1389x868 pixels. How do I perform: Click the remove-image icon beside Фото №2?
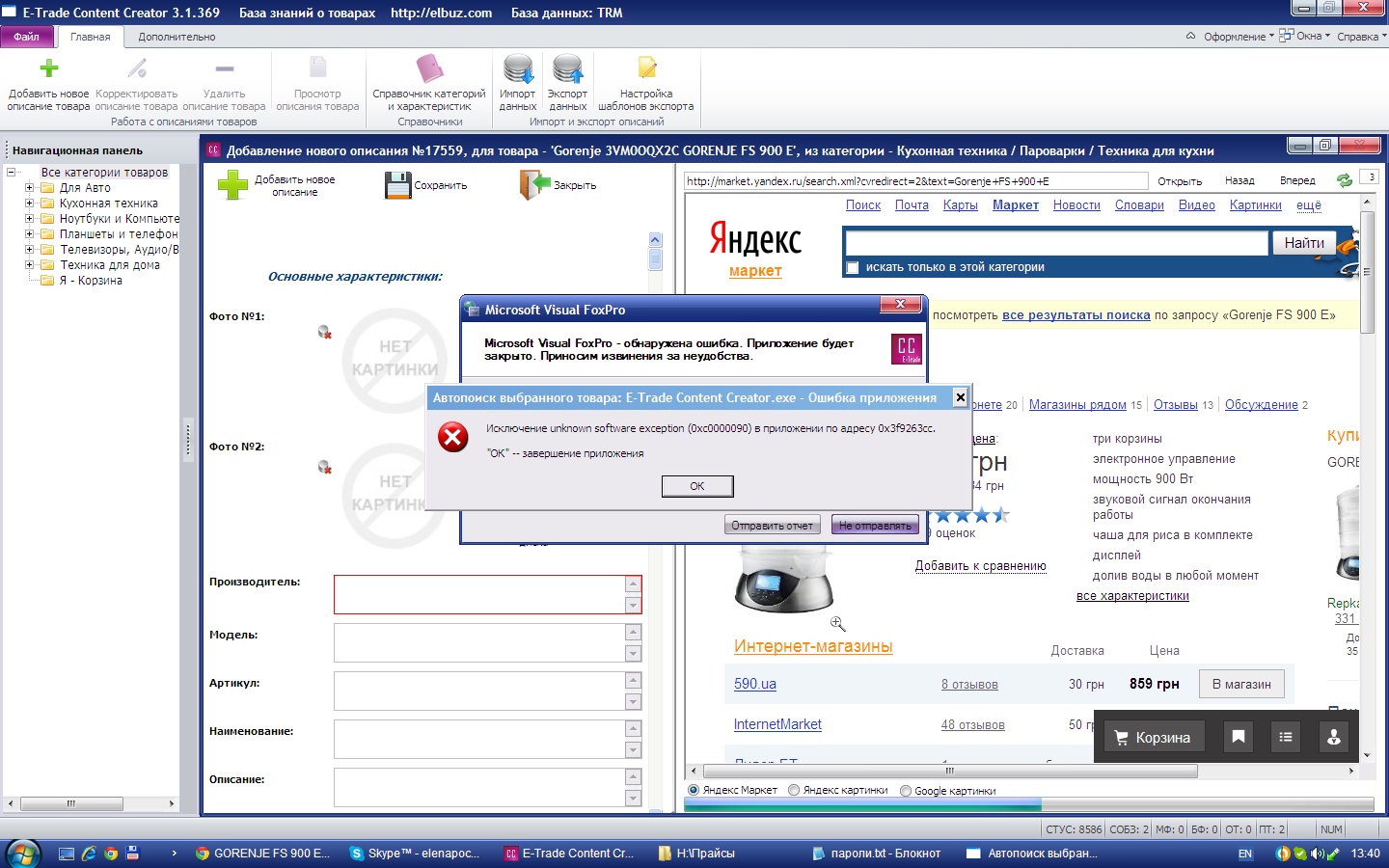325,467
